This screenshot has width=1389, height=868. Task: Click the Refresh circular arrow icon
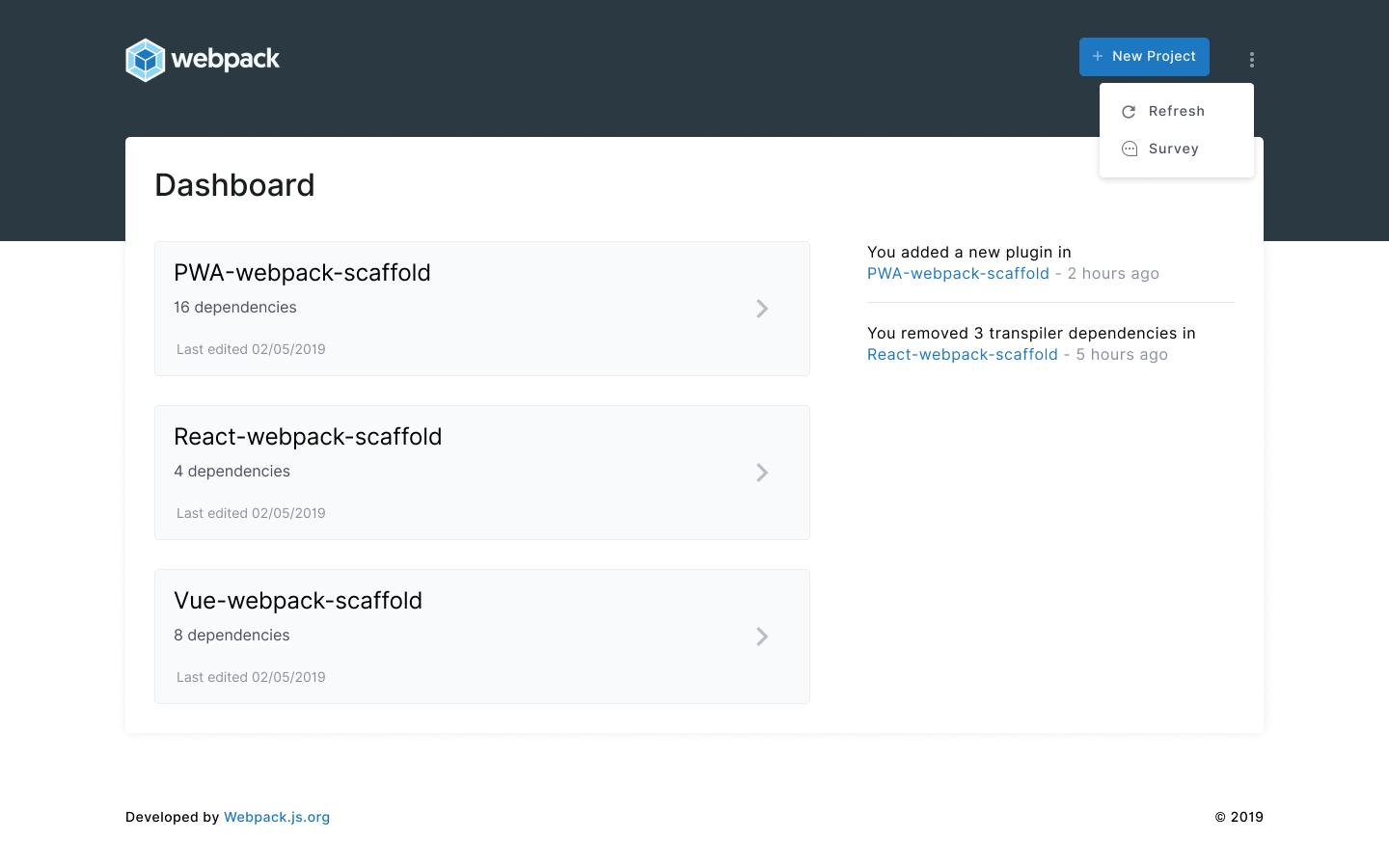pyautogui.click(x=1129, y=112)
